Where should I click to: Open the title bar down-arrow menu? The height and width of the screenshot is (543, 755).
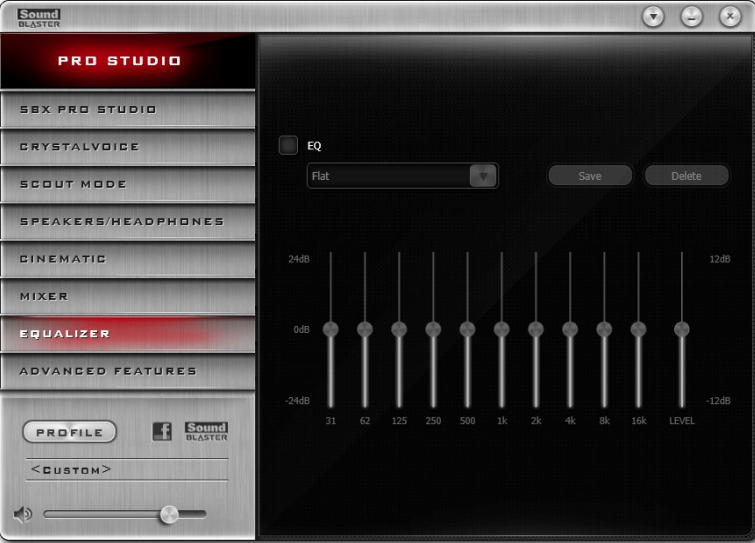[x=653, y=17]
